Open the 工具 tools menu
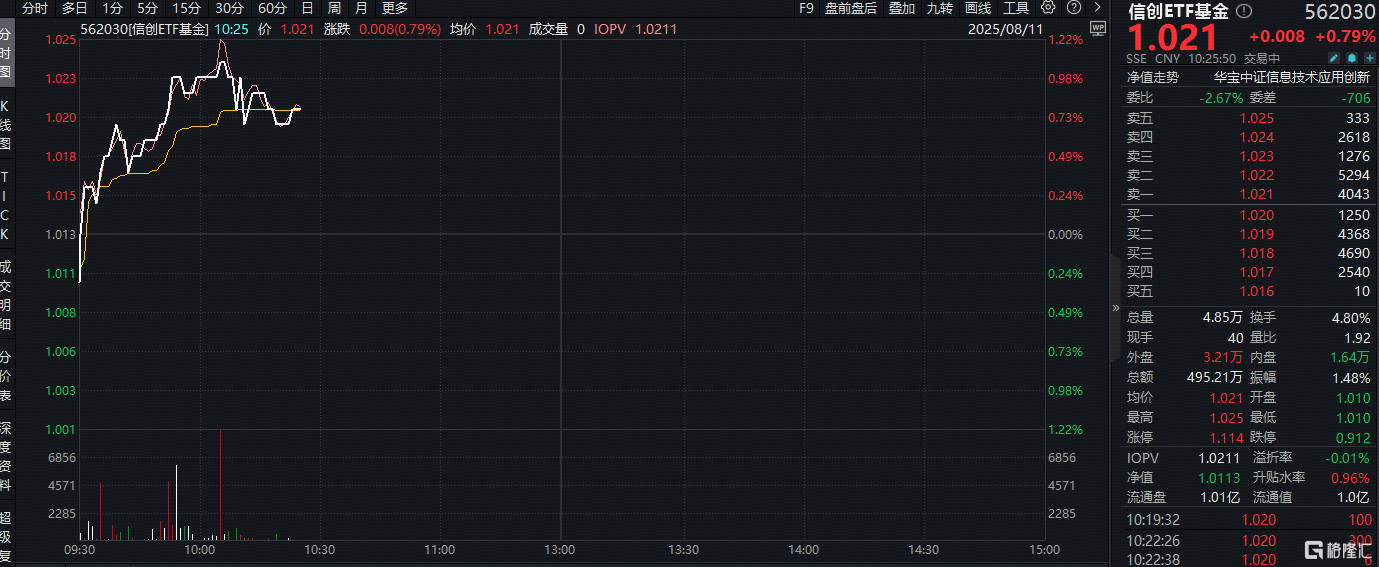The width and height of the screenshot is (1379, 567). 1016,8
